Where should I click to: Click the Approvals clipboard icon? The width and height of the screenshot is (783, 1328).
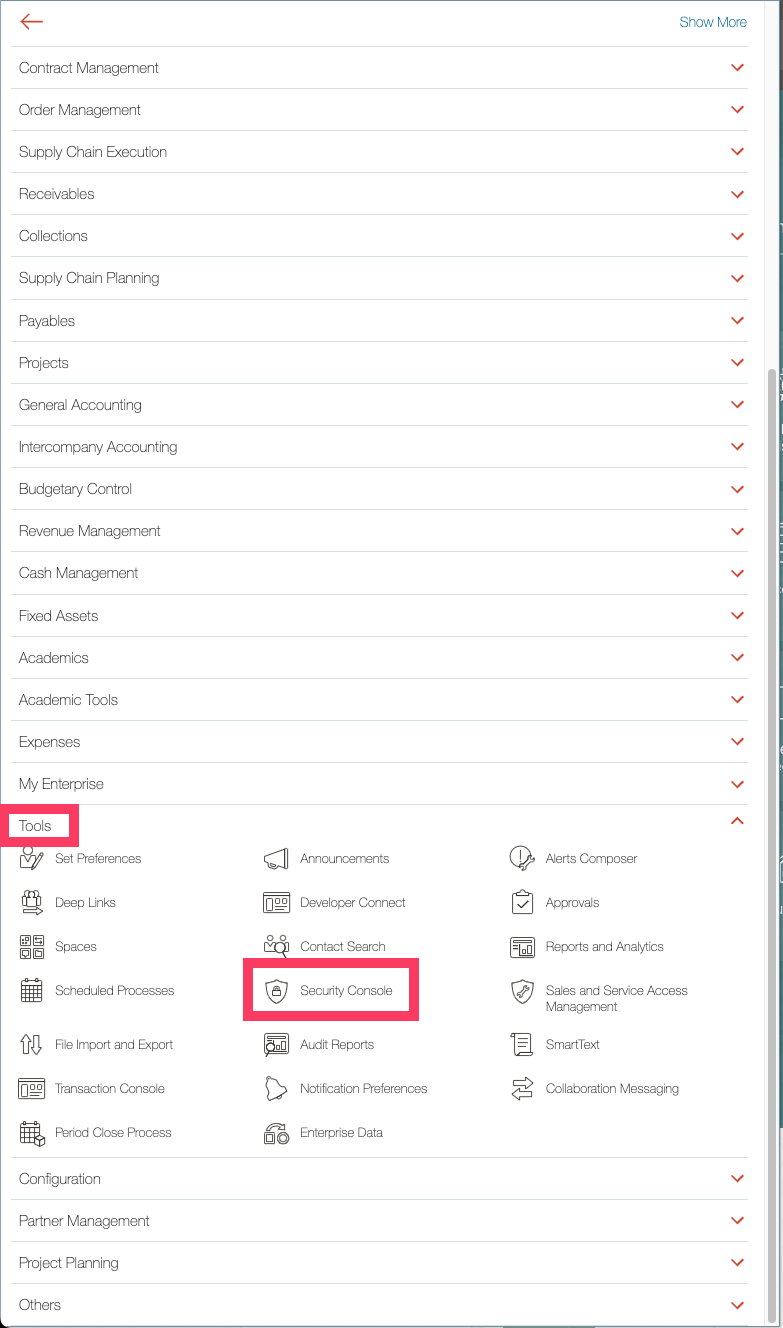click(x=522, y=903)
